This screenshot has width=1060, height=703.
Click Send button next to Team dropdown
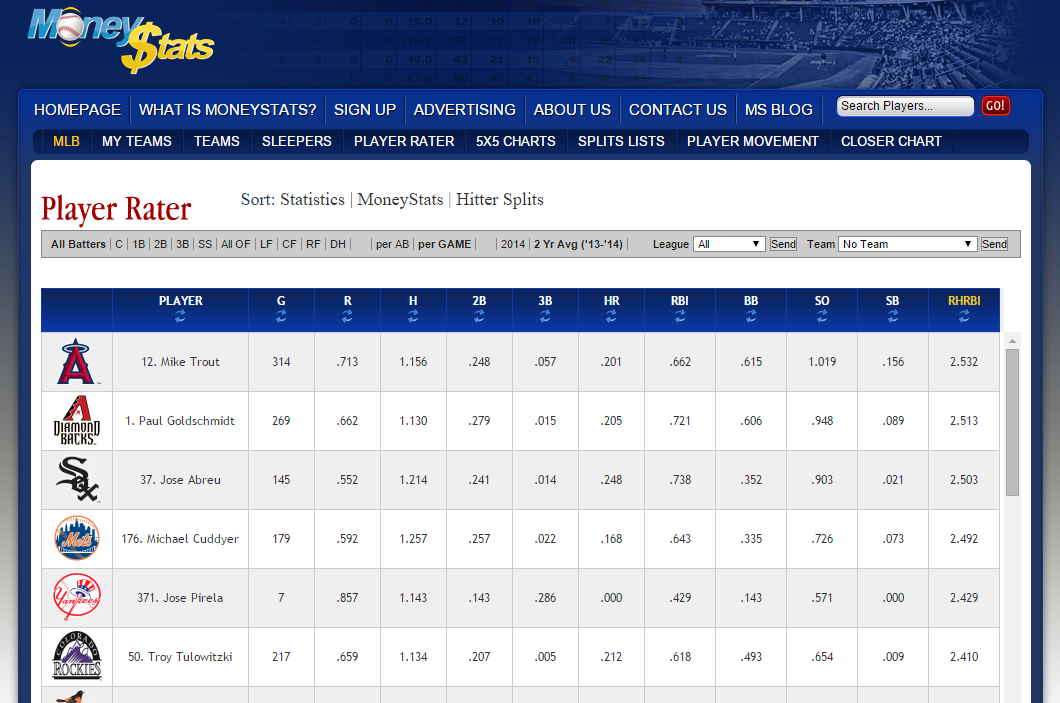click(x=994, y=244)
